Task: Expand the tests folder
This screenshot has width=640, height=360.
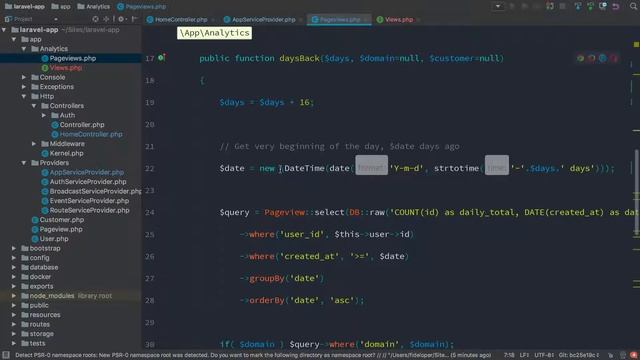Action: click(14, 343)
